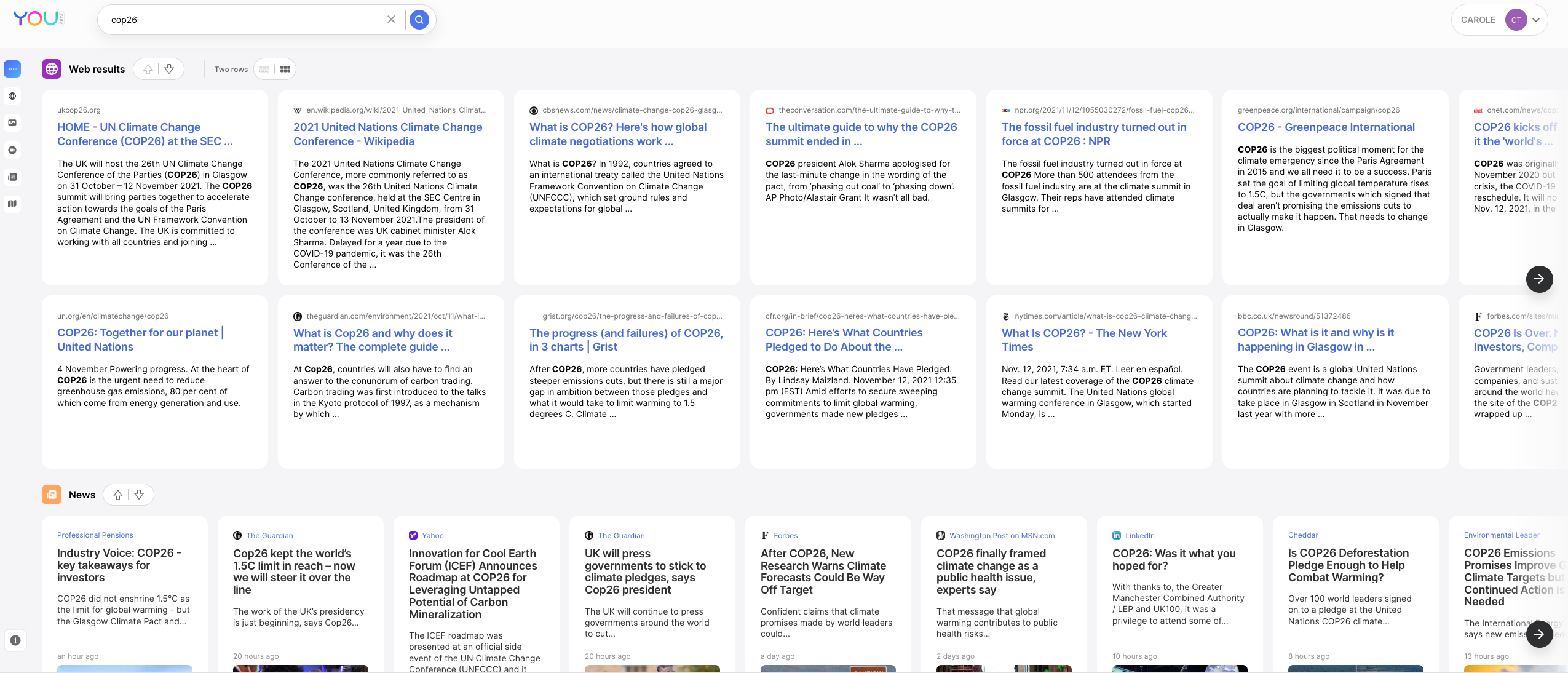Image resolution: width=1568 pixels, height=673 pixels.
Task: Move the News section down
Action: [140, 495]
